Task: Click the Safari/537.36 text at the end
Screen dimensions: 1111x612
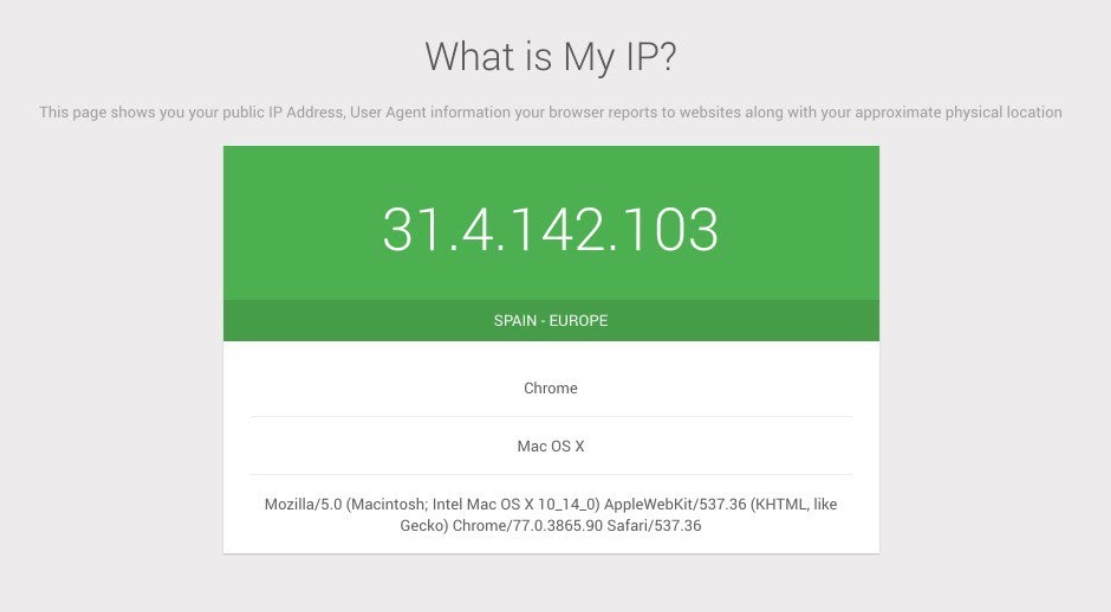Action: pyautogui.click(x=654, y=526)
